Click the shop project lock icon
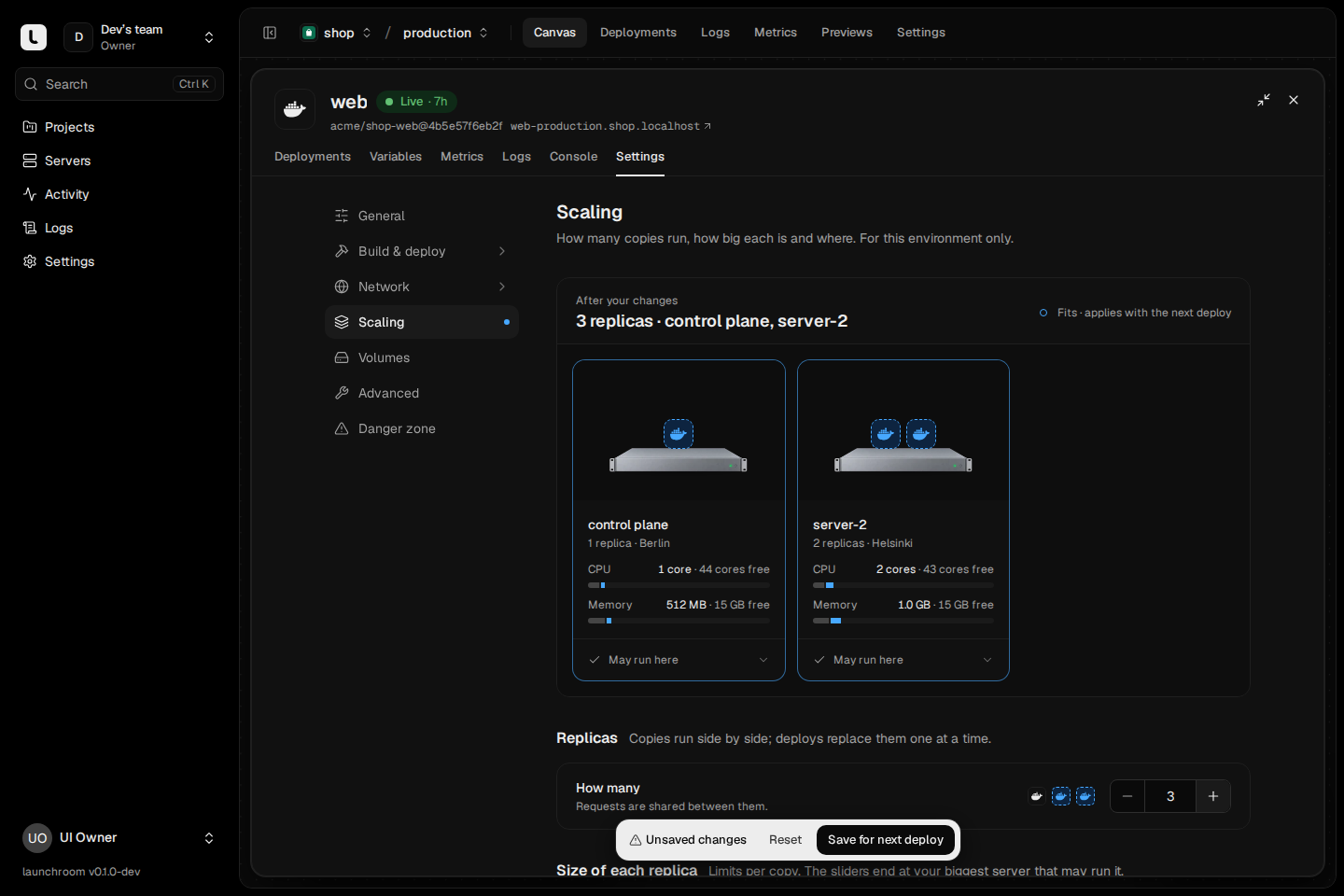This screenshot has width=1344, height=896. click(x=309, y=33)
